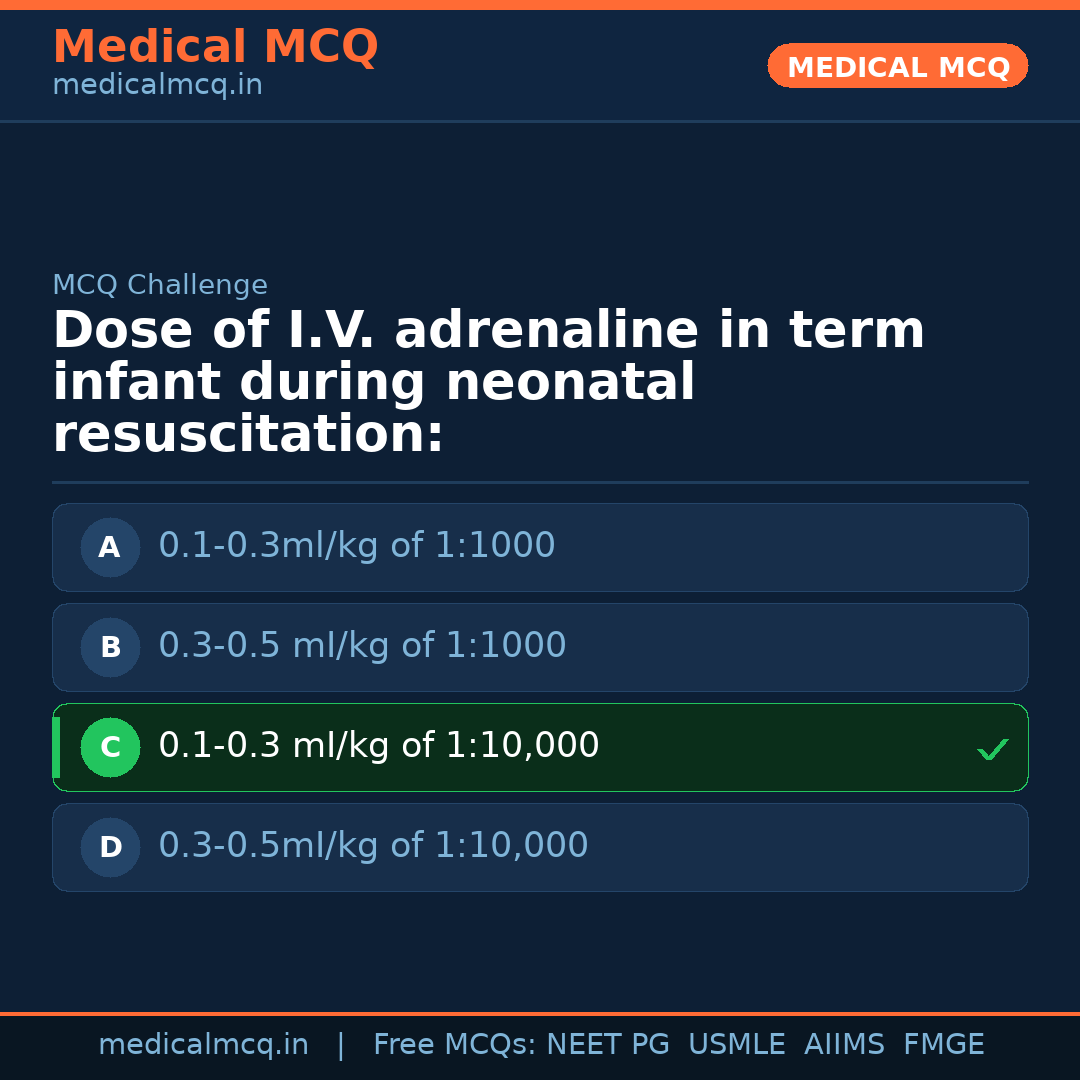Select the circular A option badge
This screenshot has width=1080, height=1080.
tap(110, 547)
